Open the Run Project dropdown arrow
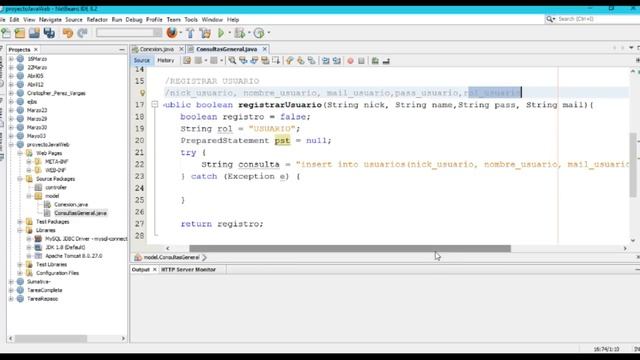This screenshot has width=640, height=360. (229, 33)
